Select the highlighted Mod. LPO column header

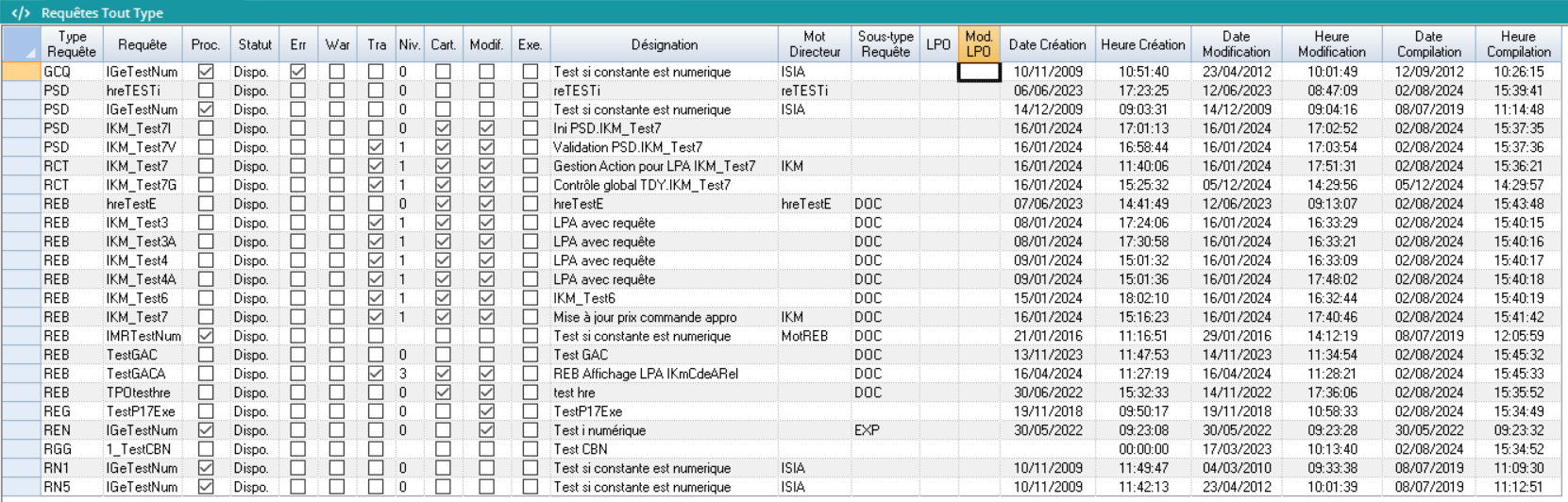coord(978,44)
